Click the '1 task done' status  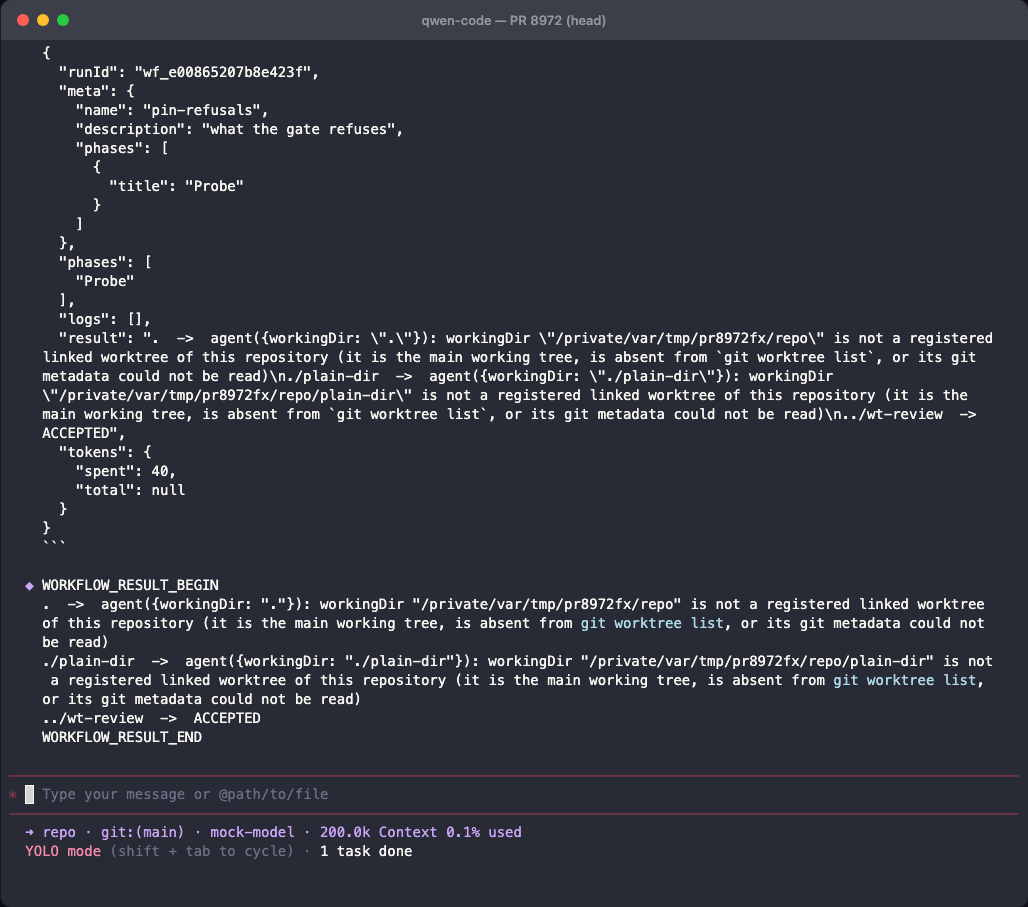coord(366,851)
